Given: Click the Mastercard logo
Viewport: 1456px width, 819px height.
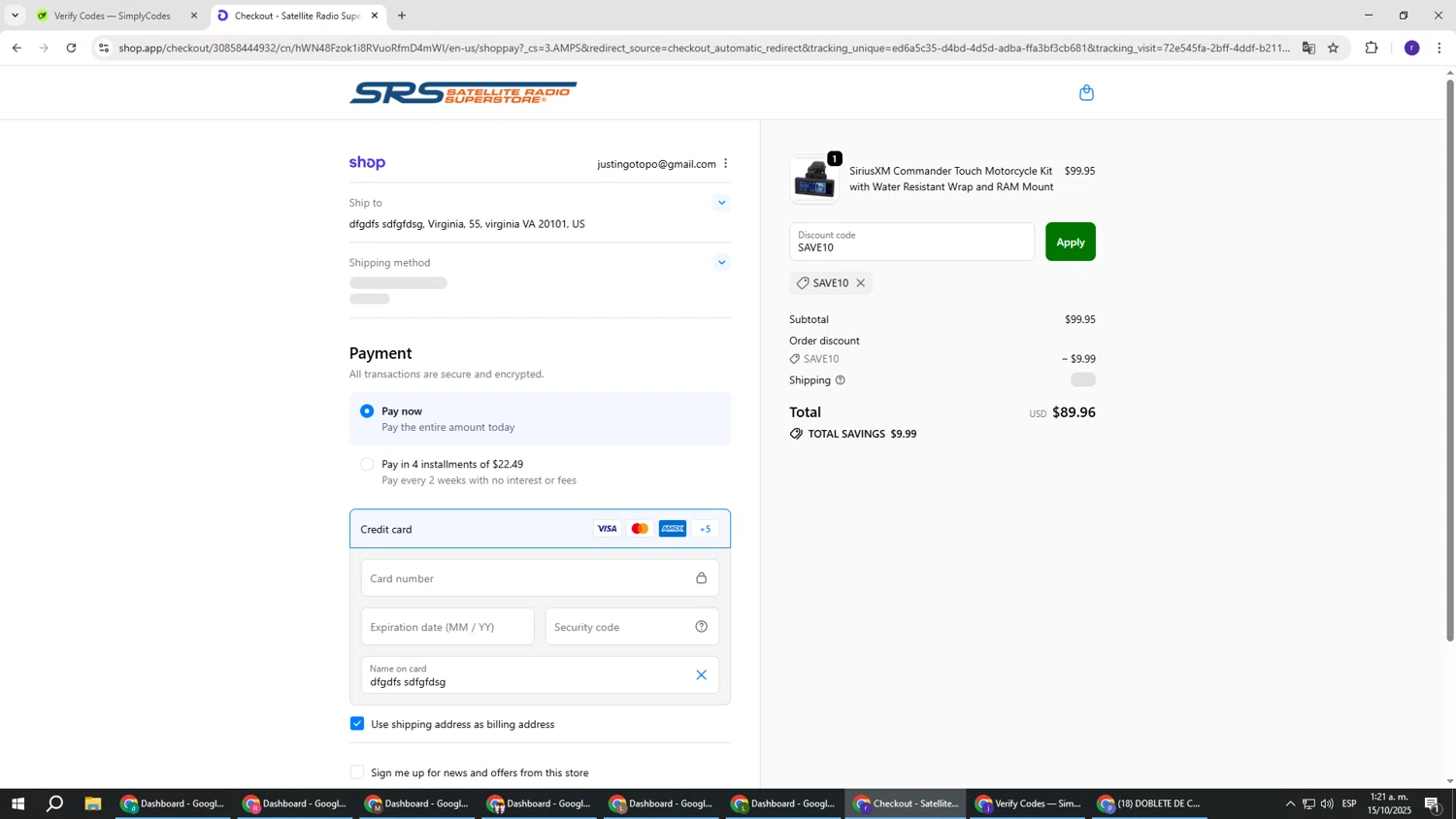Looking at the screenshot, I should click(x=640, y=529).
